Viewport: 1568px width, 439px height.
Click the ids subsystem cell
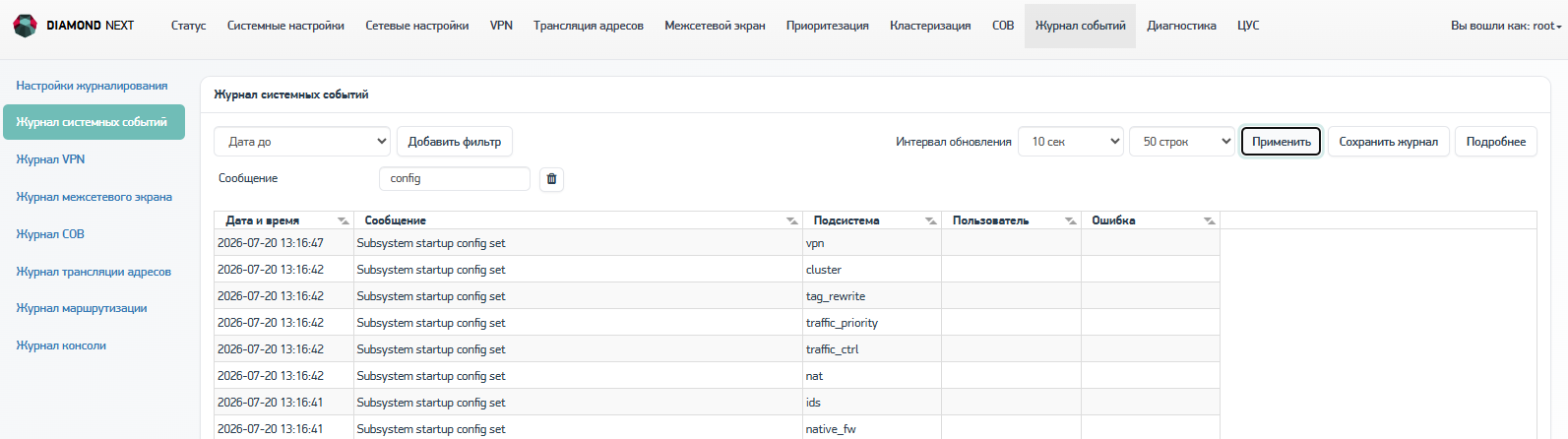tap(872, 403)
